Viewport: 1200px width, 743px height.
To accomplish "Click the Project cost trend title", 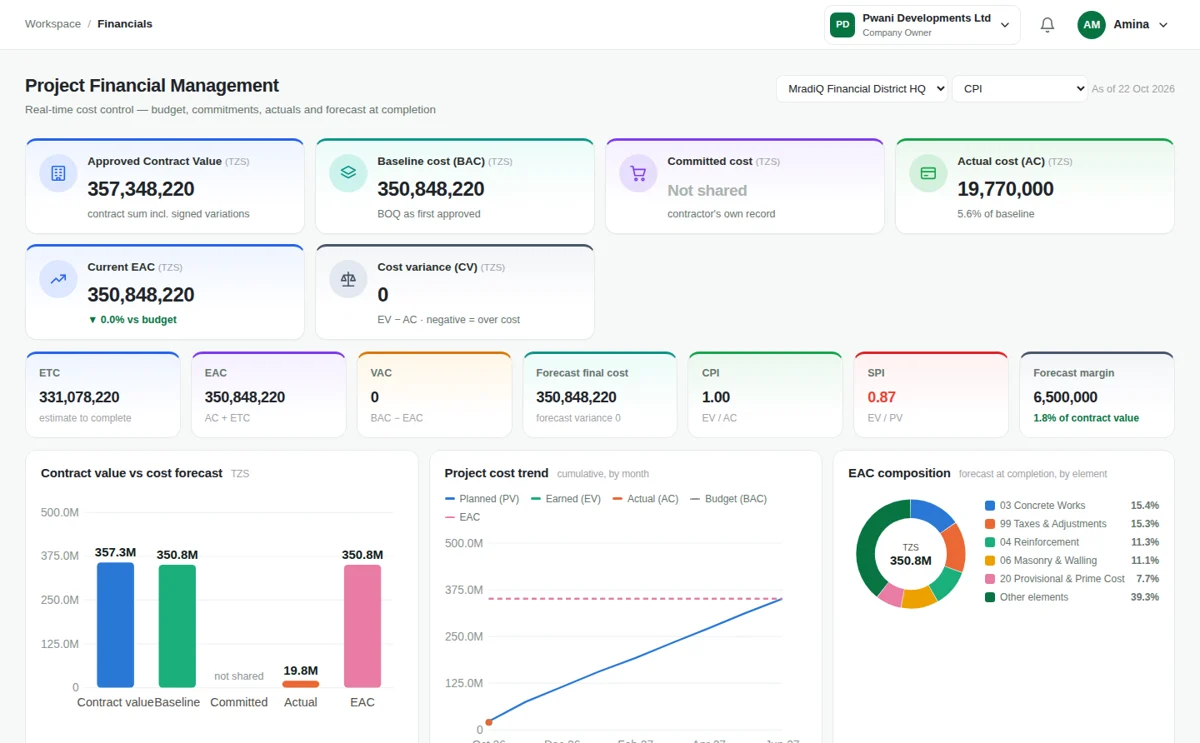I will click(x=496, y=473).
